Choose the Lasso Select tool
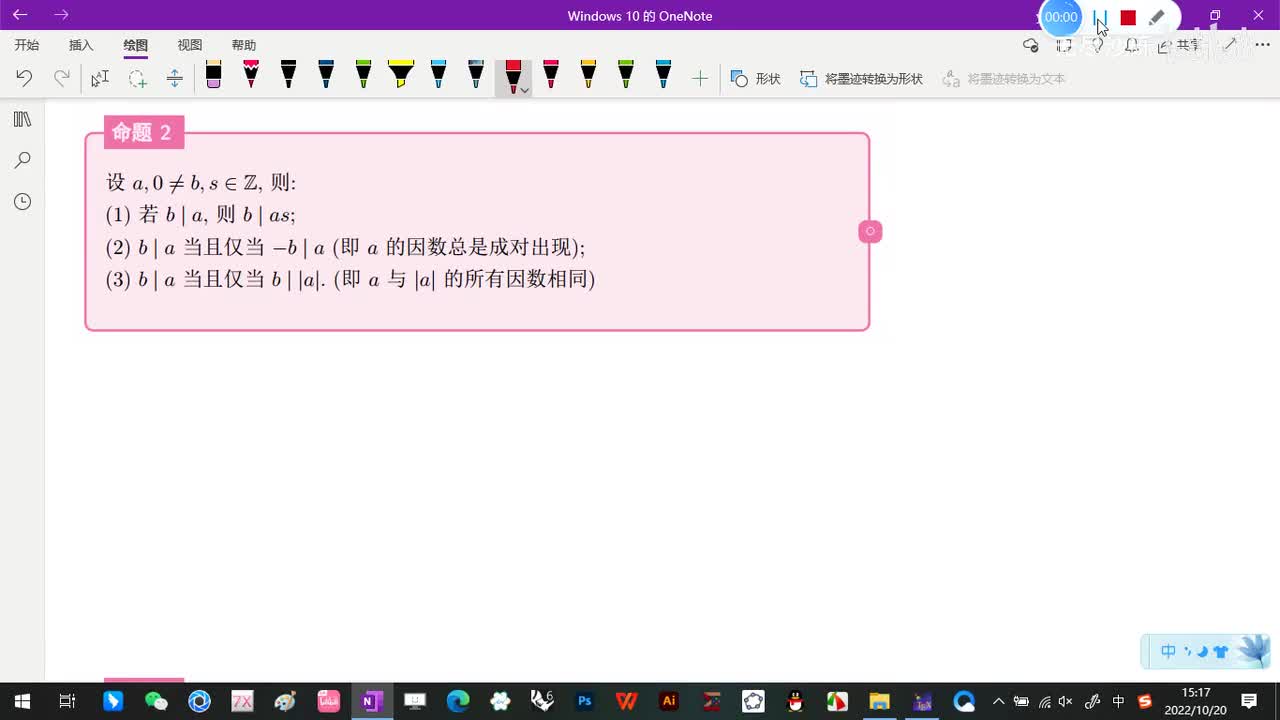 coord(137,78)
